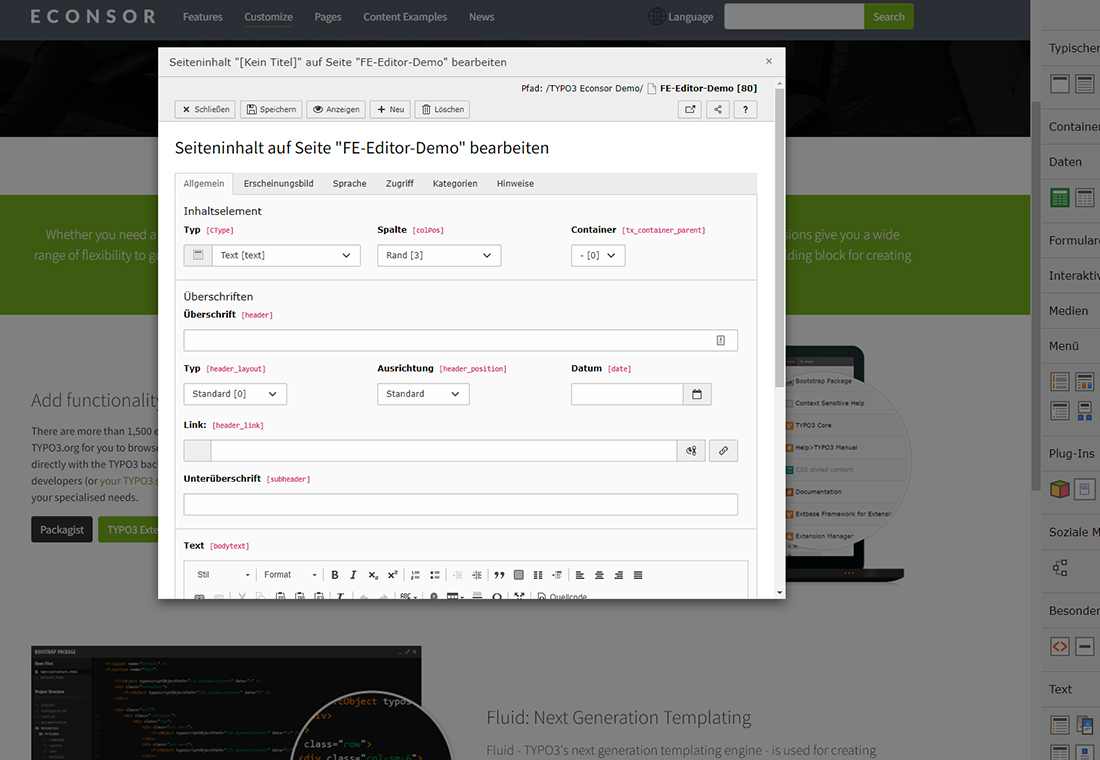This screenshot has height=760, width=1100.
Task: Switch to the Hinweise tab
Action: 515,184
